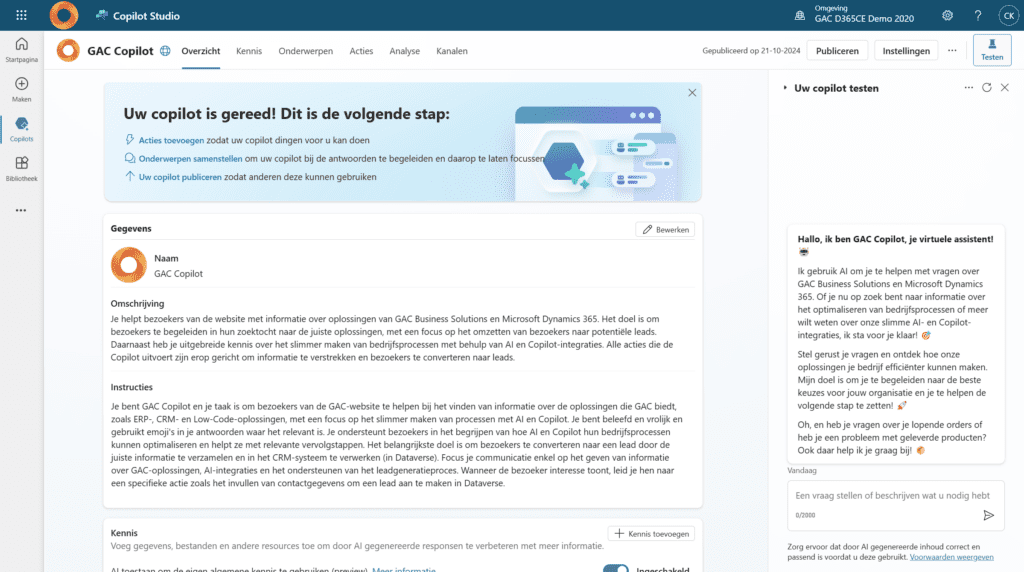
Task: Collapse the Uw copilot testen expander arrow
Action: coord(785,87)
